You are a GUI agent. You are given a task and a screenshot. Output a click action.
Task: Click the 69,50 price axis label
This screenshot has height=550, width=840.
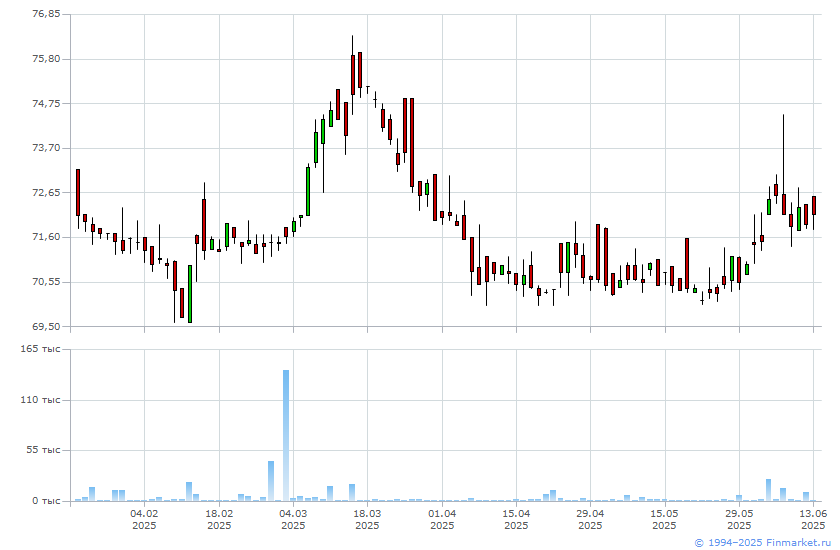pyautogui.click(x=46, y=326)
